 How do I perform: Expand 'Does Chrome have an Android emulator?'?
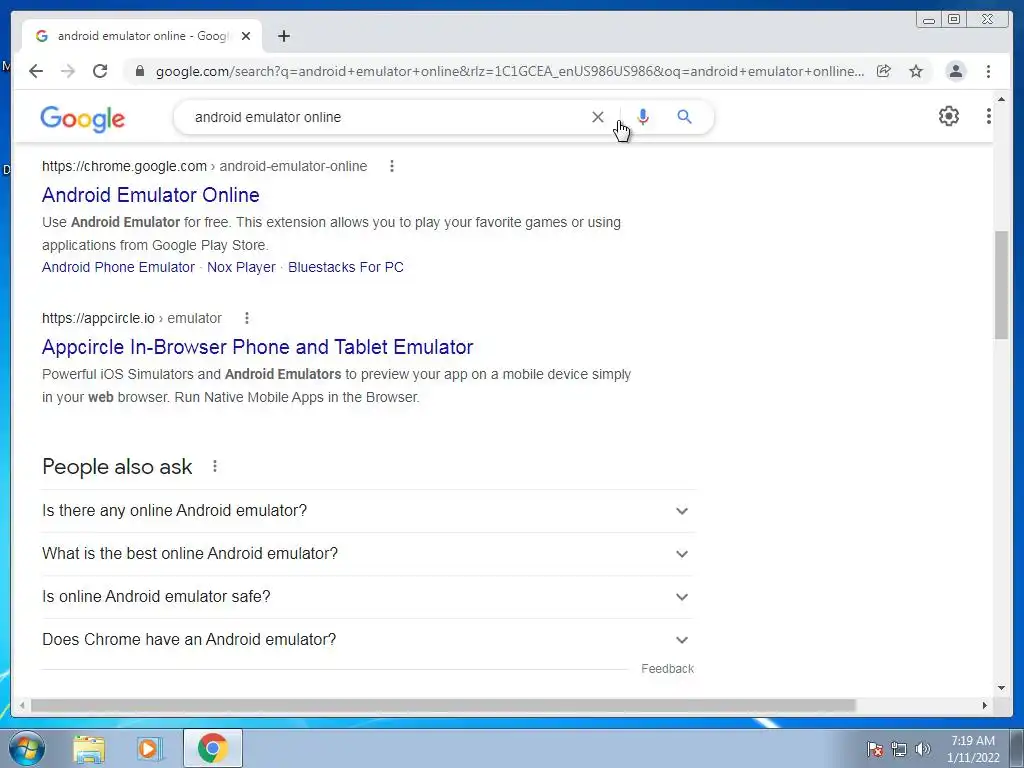pyautogui.click(x=368, y=640)
